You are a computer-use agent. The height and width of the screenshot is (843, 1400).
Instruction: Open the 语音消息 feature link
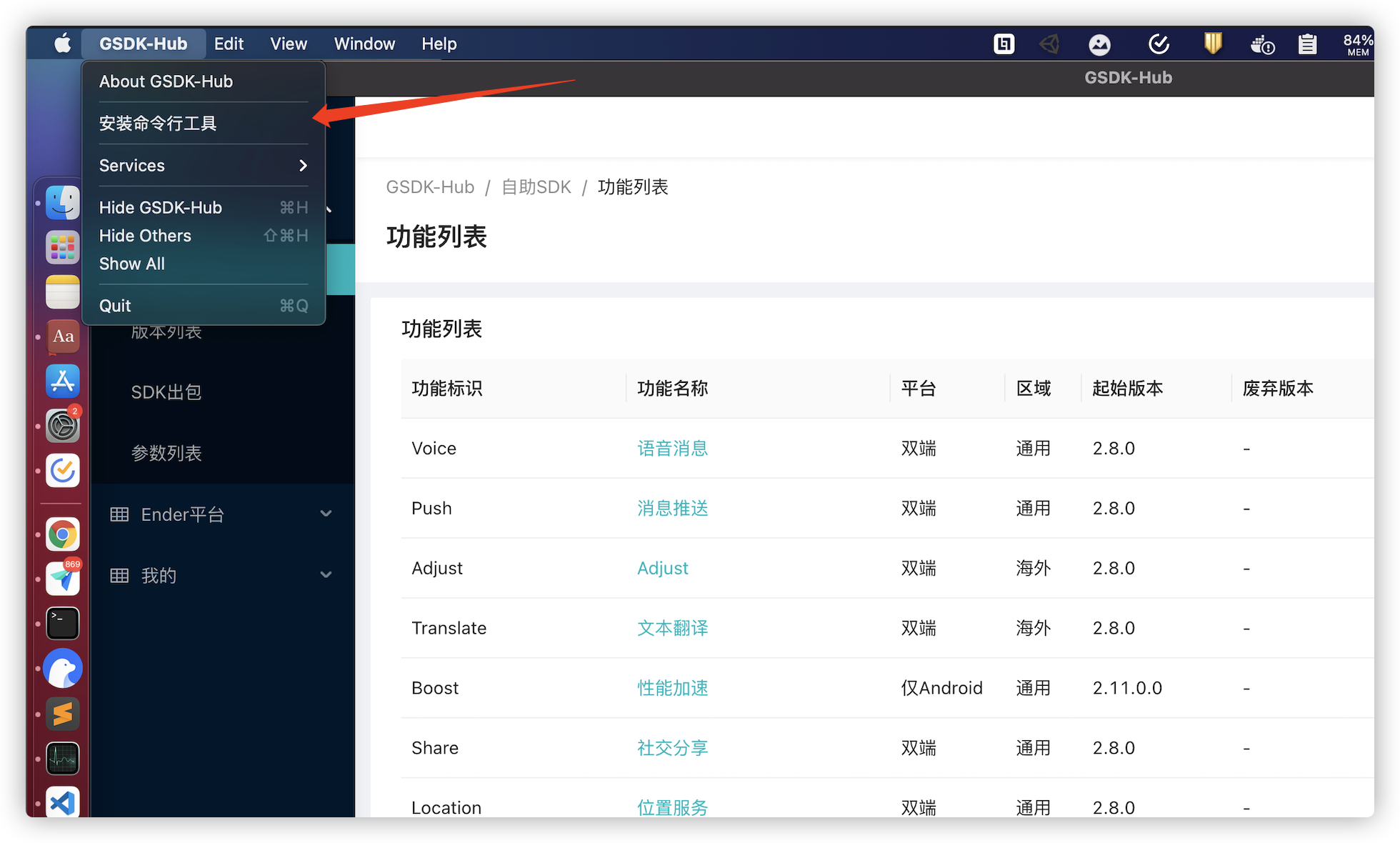click(672, 449)
